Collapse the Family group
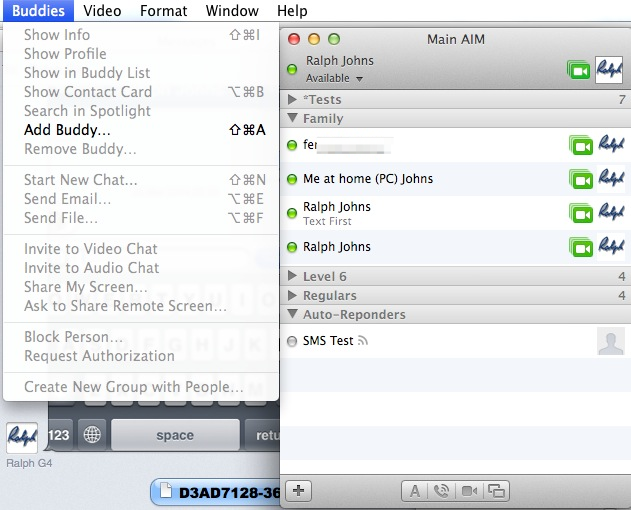631x510 pixels. pyautogui.click(x=293, y=118)
